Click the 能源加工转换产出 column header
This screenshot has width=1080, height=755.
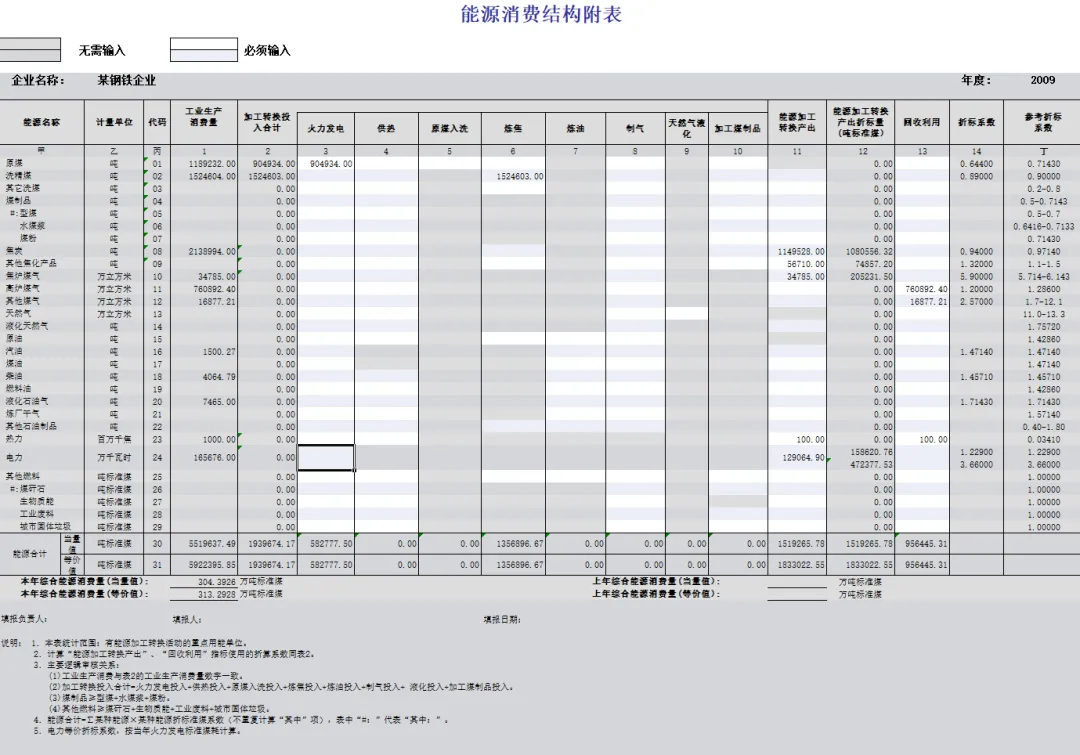tap(797, 122)
